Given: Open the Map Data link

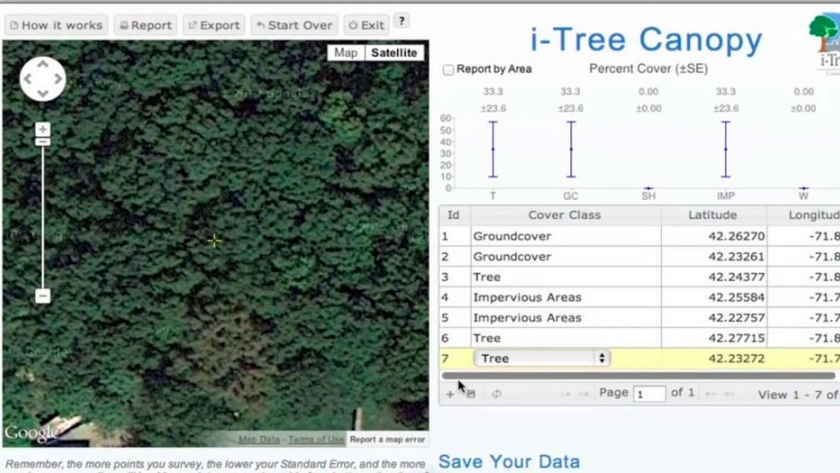Looking at the screenshot, I should point(259,439).
